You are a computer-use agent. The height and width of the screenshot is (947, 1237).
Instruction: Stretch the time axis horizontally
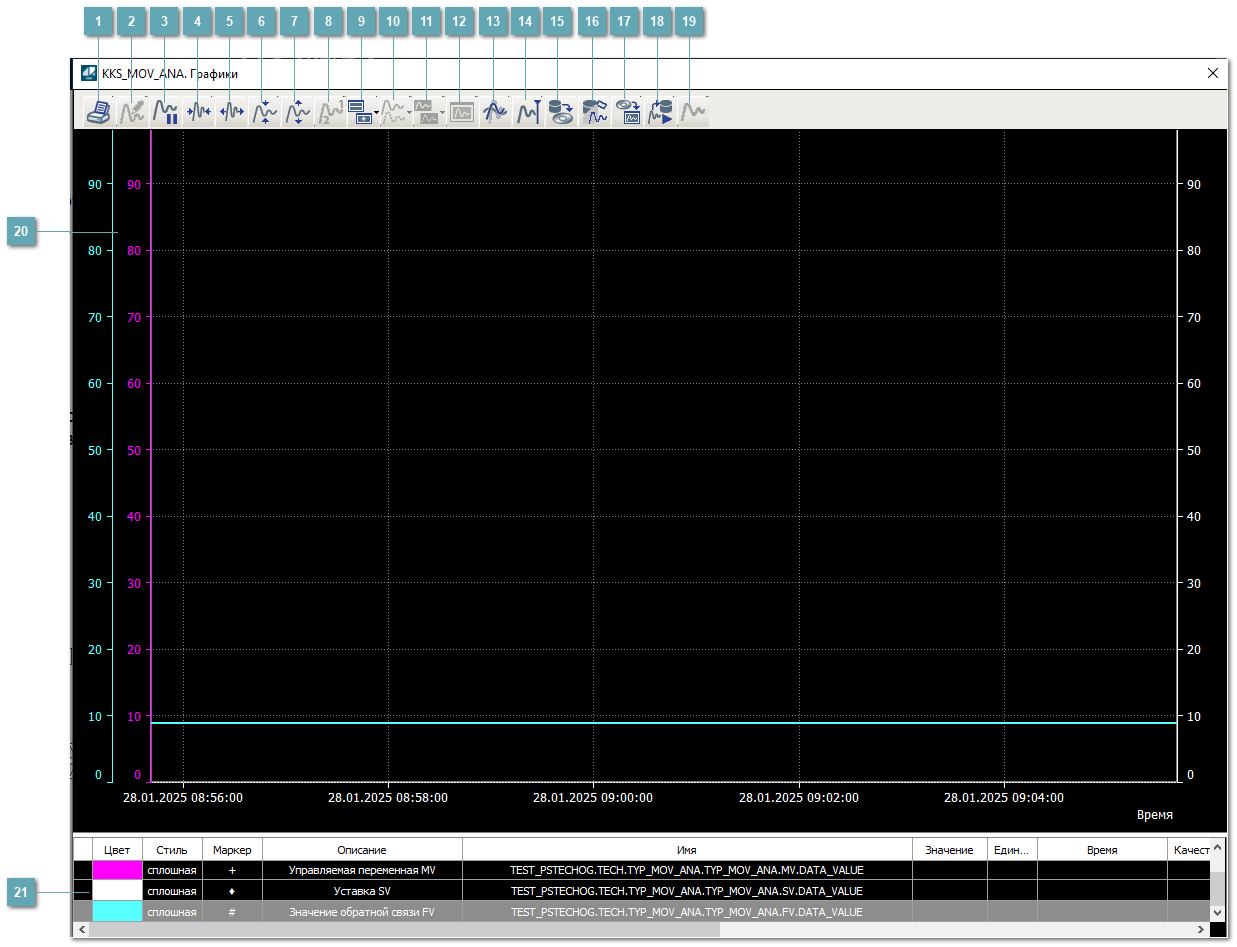231,113
